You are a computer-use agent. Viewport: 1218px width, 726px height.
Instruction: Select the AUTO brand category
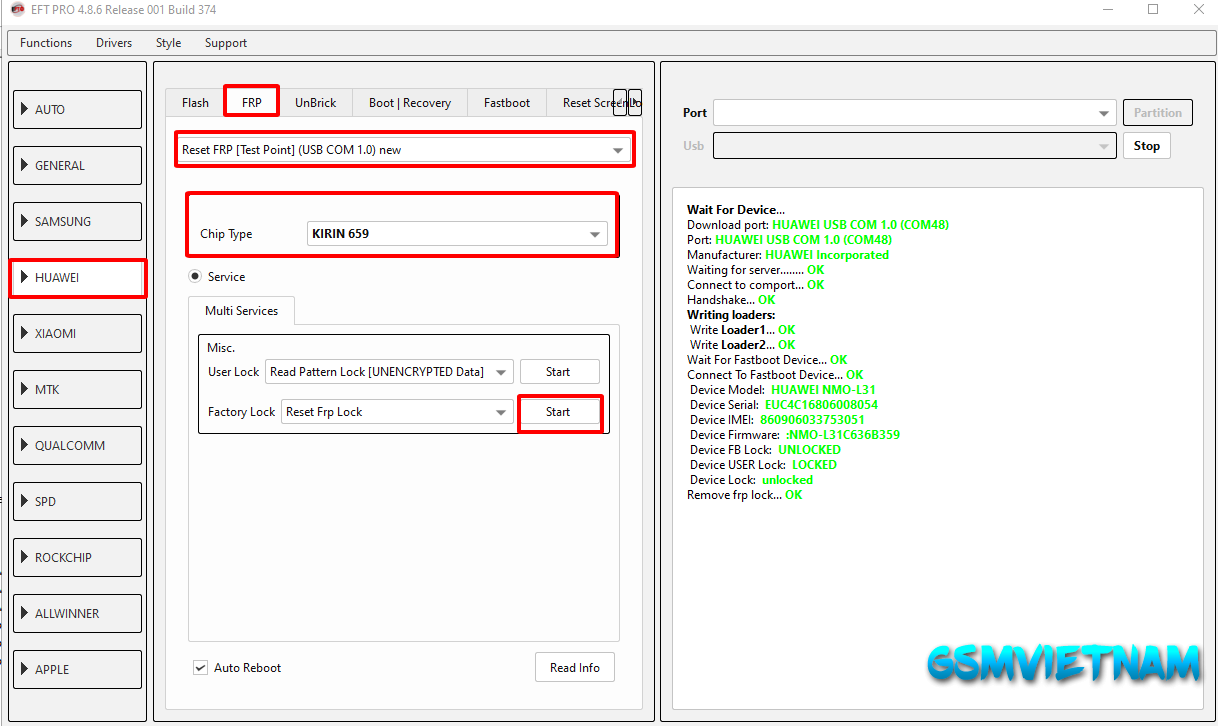tap(78, 109)
